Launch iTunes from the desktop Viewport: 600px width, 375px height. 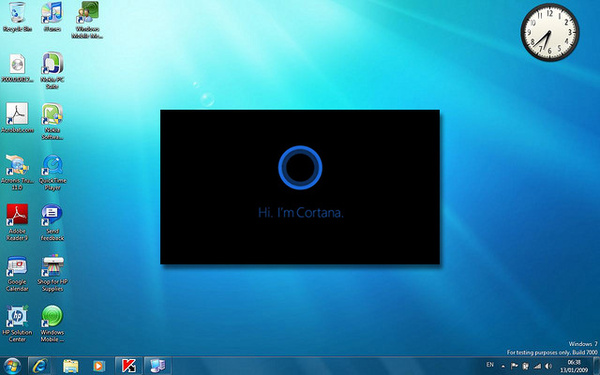52,17
